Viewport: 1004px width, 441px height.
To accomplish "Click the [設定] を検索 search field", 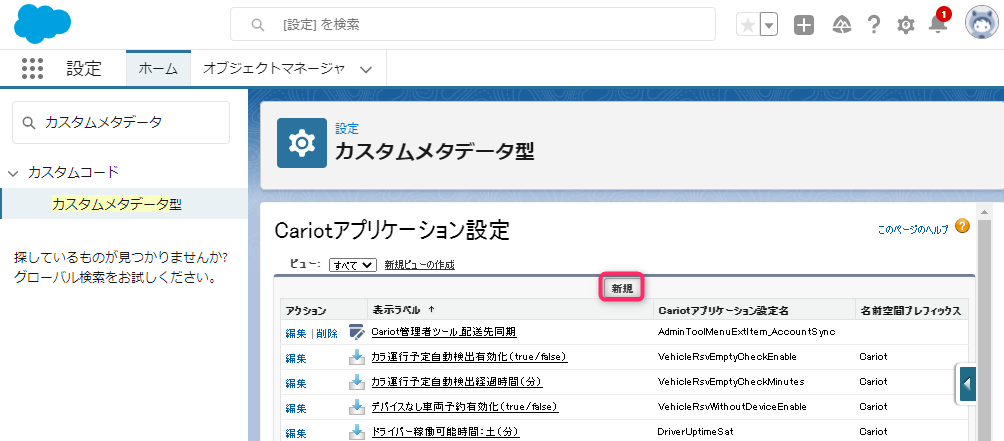I will (x=473, y=24).
